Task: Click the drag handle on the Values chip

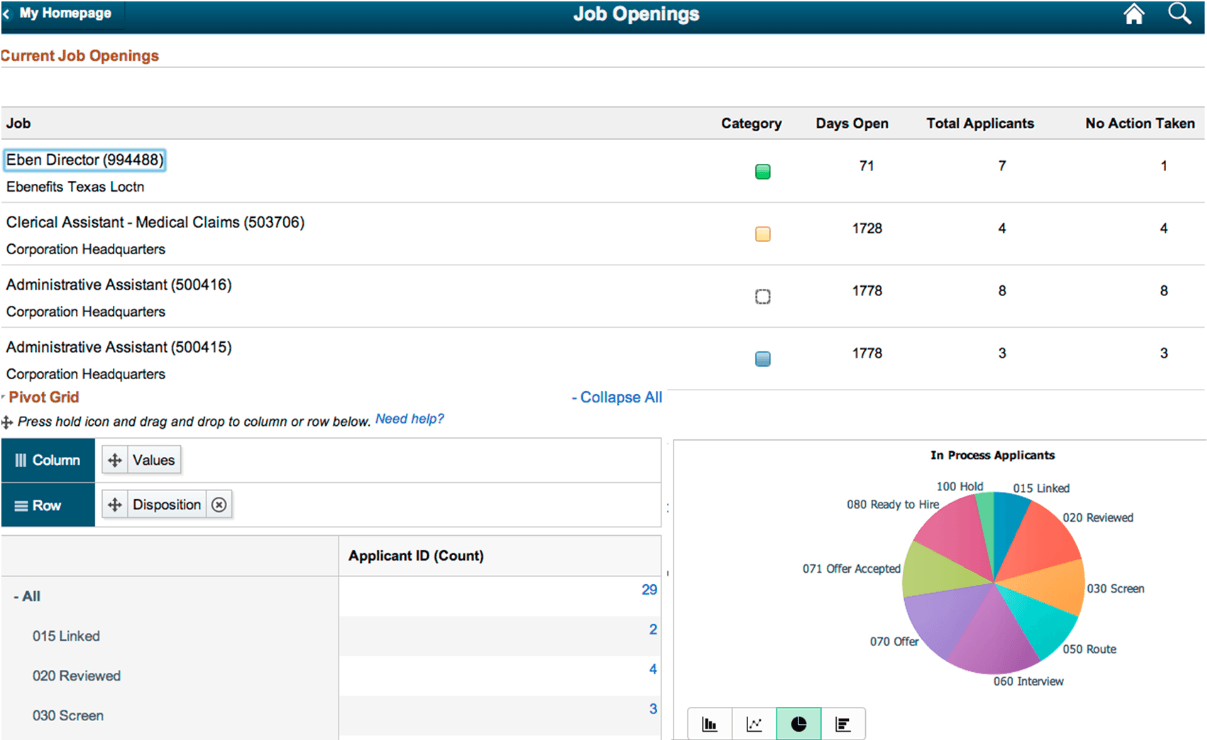Action: click(x=115, y=459)
